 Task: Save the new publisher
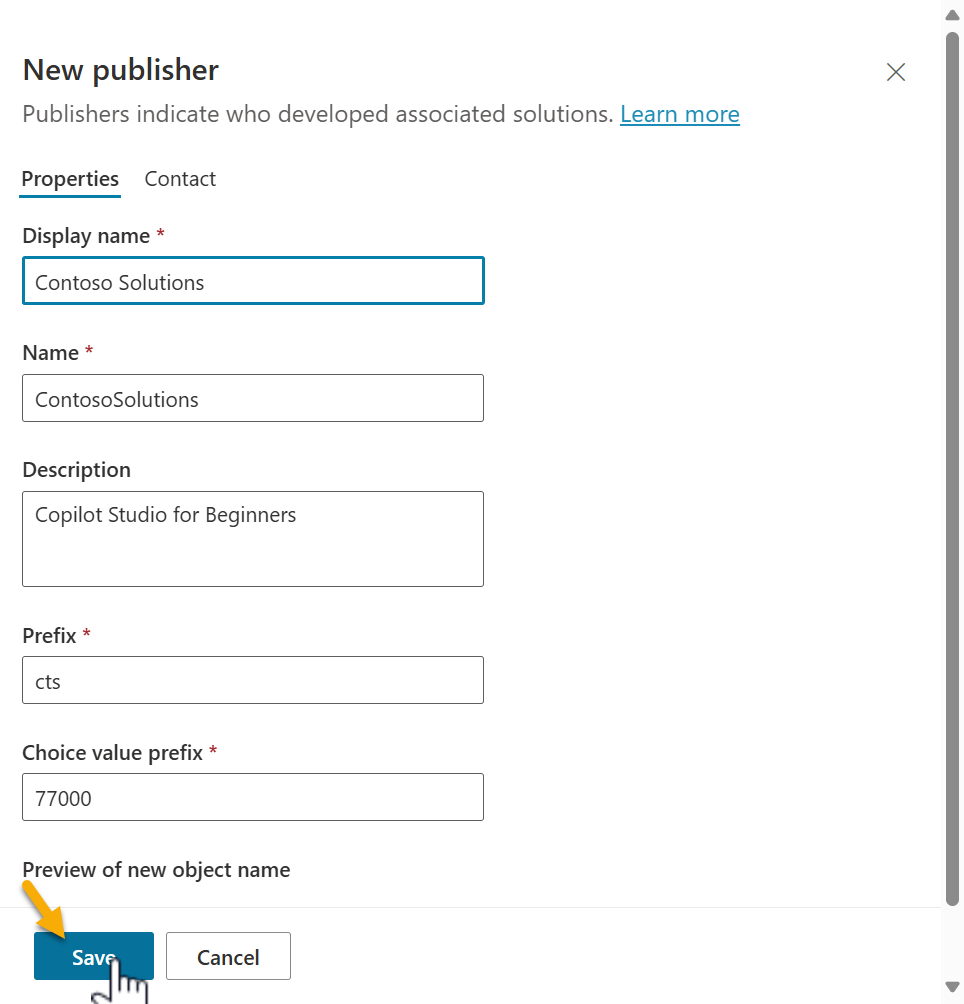(x=93, y=957)
